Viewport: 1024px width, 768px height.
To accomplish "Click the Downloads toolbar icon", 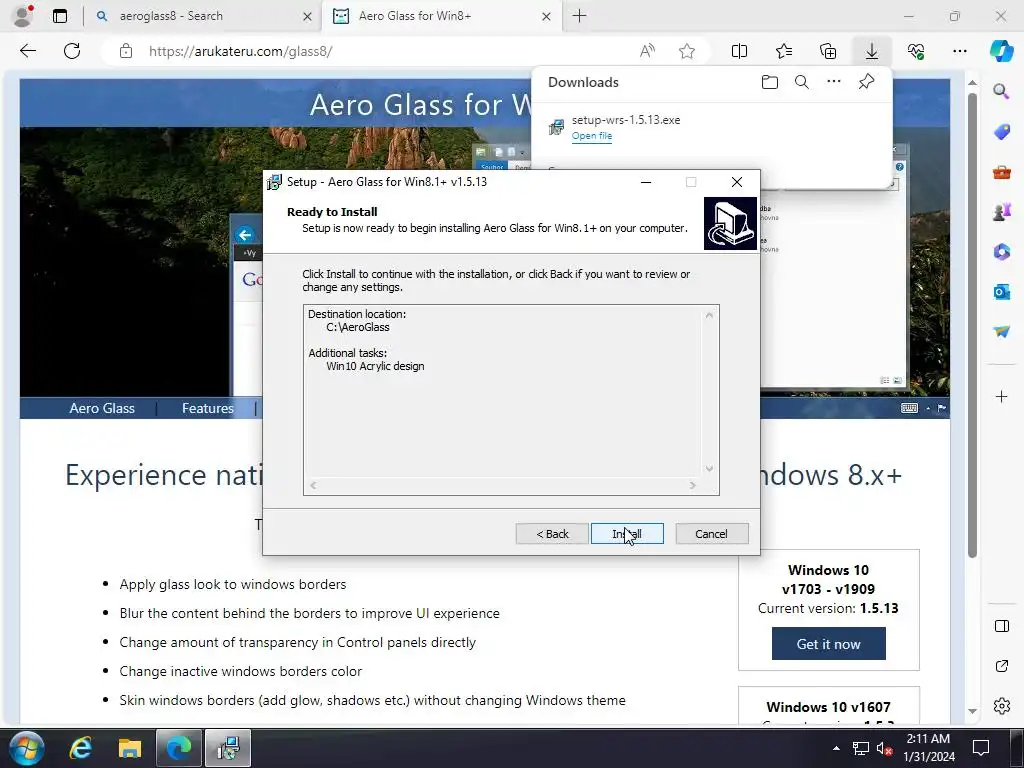I will point(872,51).
